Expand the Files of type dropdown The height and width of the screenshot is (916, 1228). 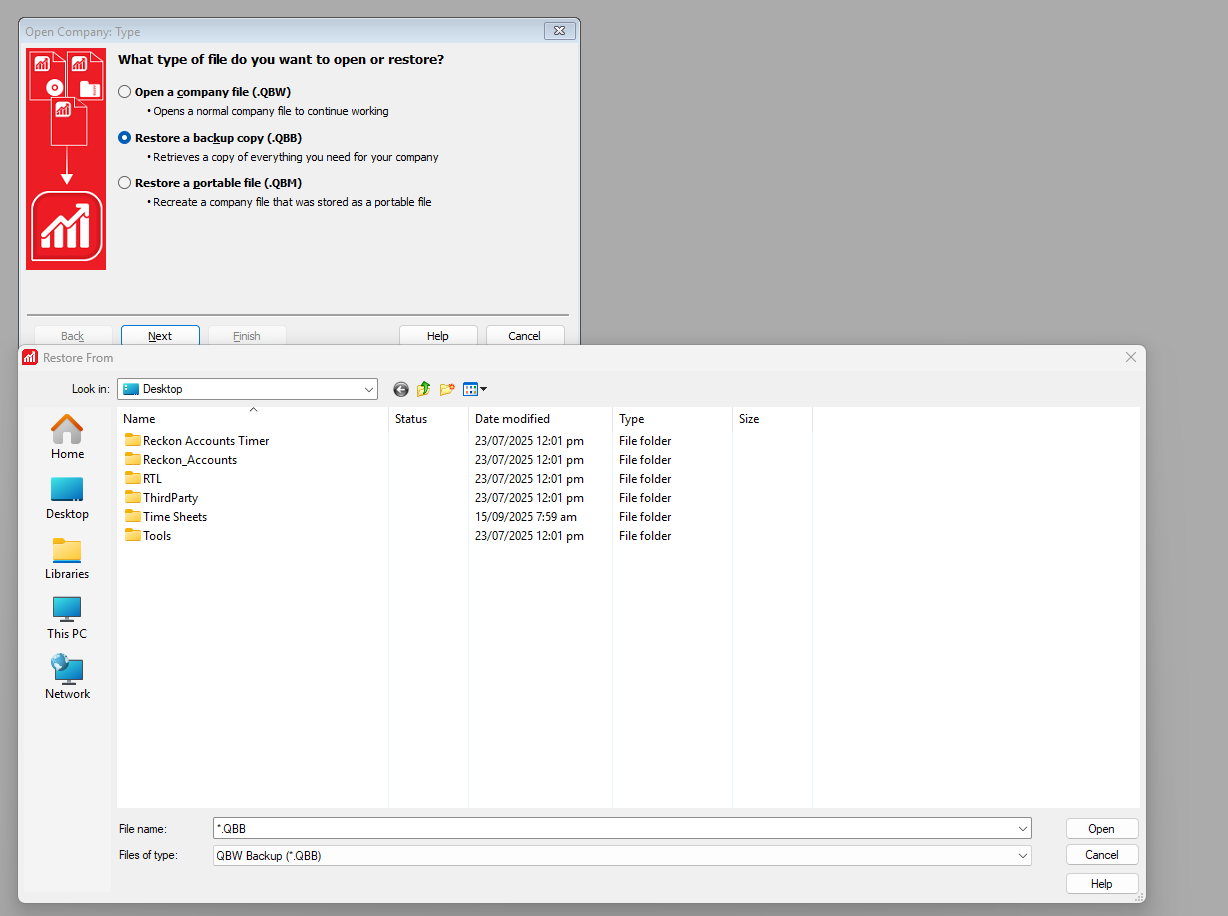click(x=1022, y=855)
